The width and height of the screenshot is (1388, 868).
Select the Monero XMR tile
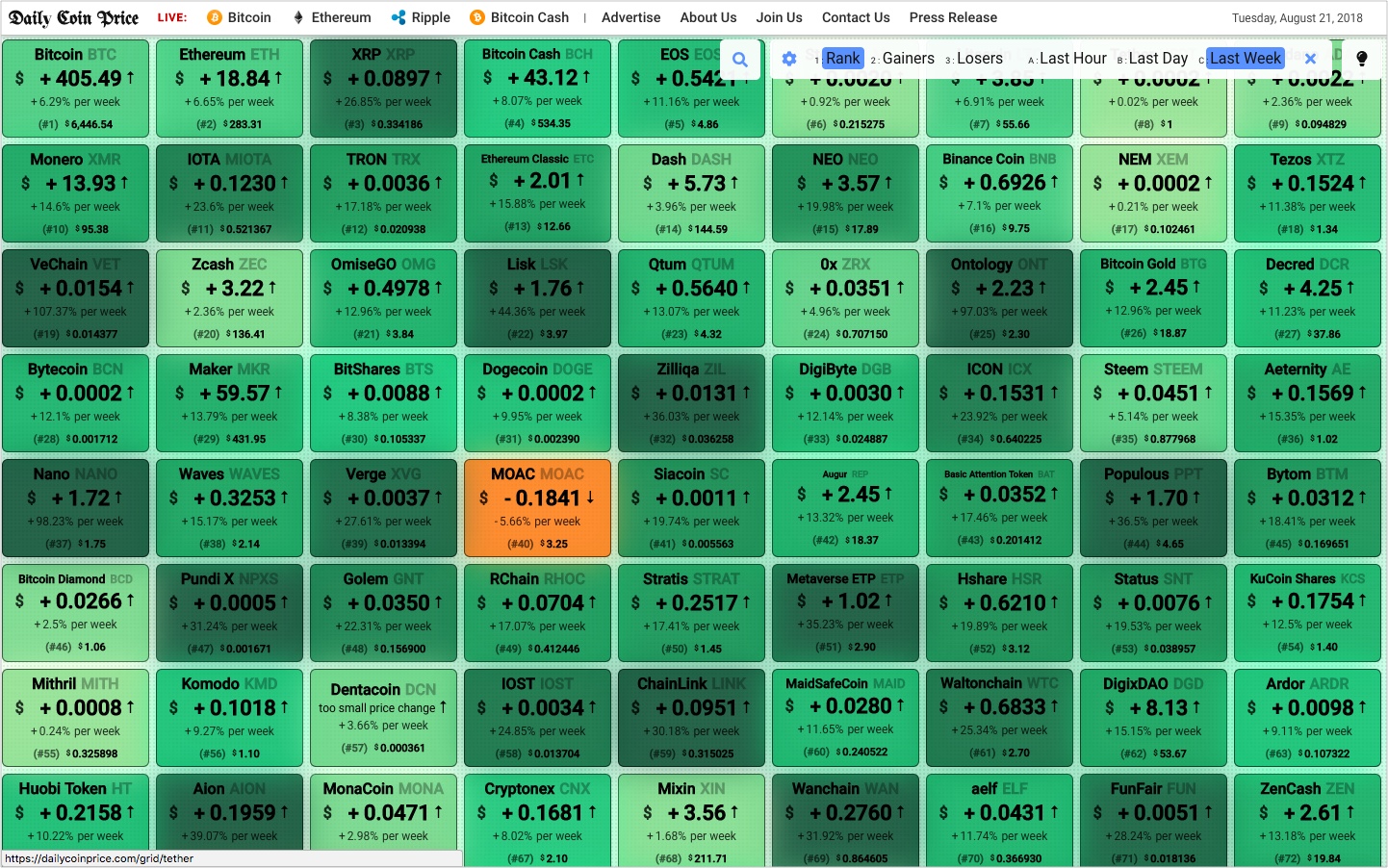[x=76, y=193]
